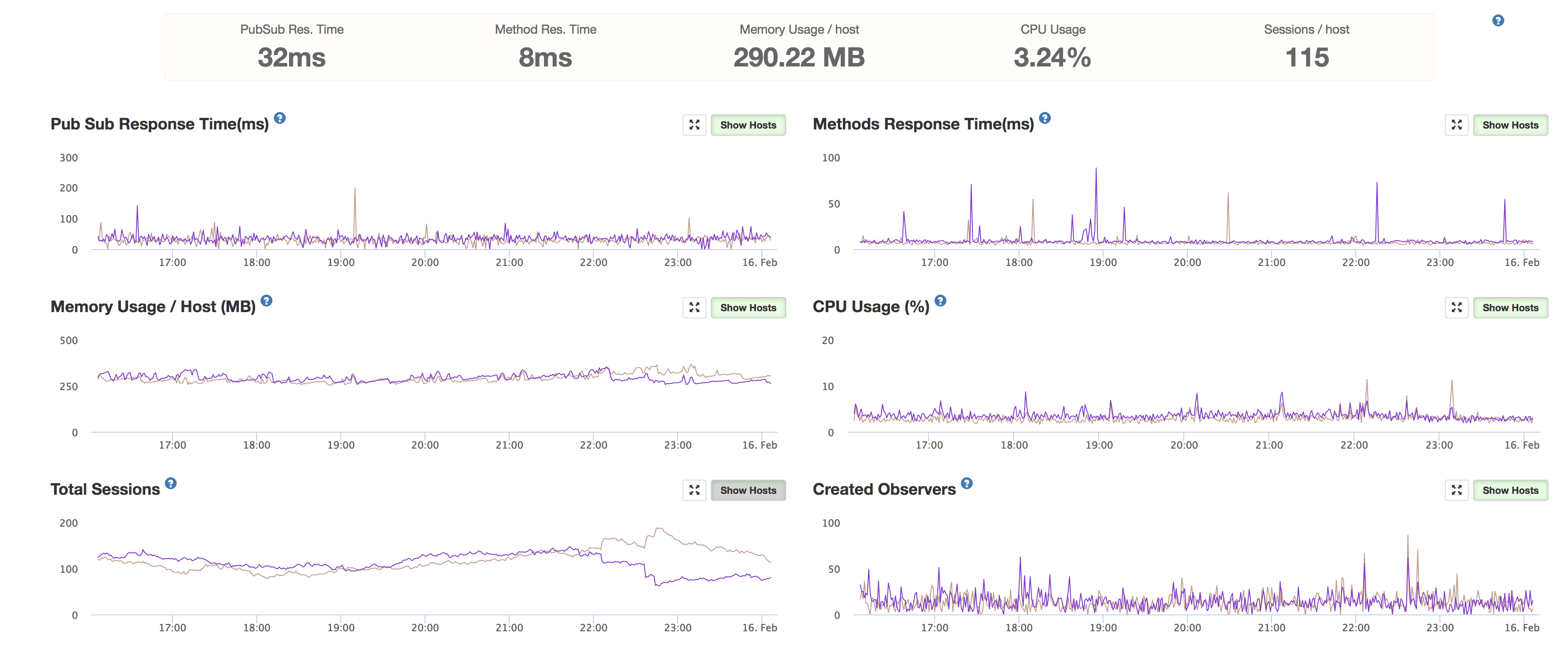
Task: Click the Memory Usage / host summary label
Action: coord(799,29)
